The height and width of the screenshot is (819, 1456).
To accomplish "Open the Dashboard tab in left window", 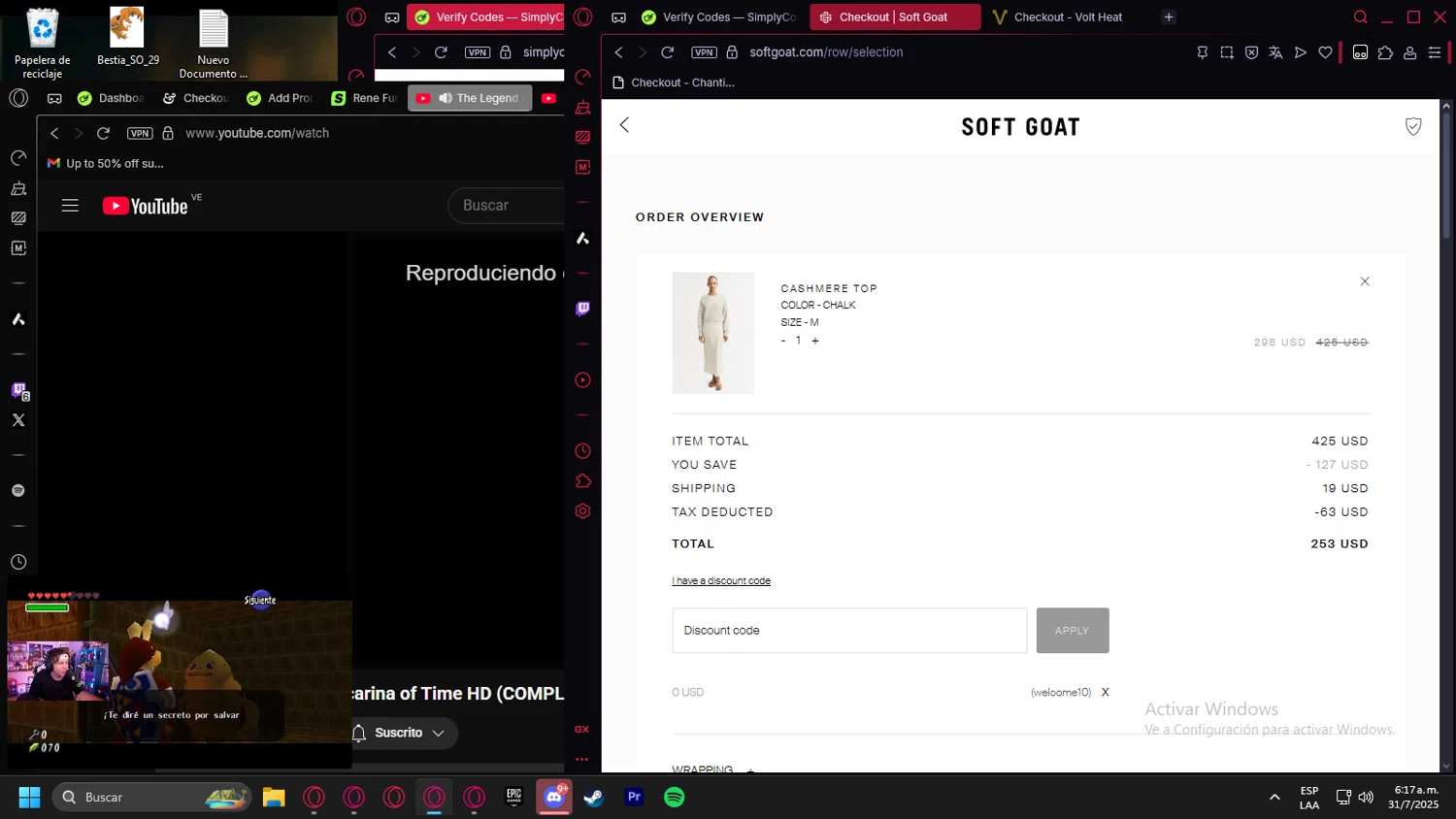I will pyautogui.click(x=111, y=98).
